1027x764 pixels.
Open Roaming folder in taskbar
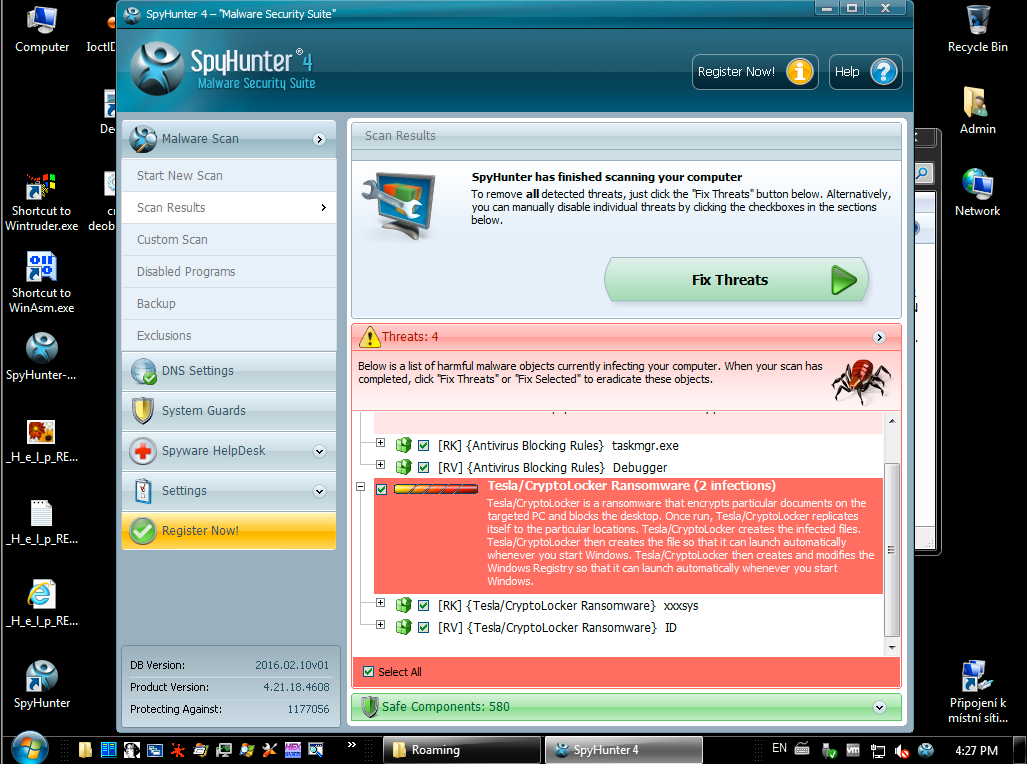click(x=462, y=750)
